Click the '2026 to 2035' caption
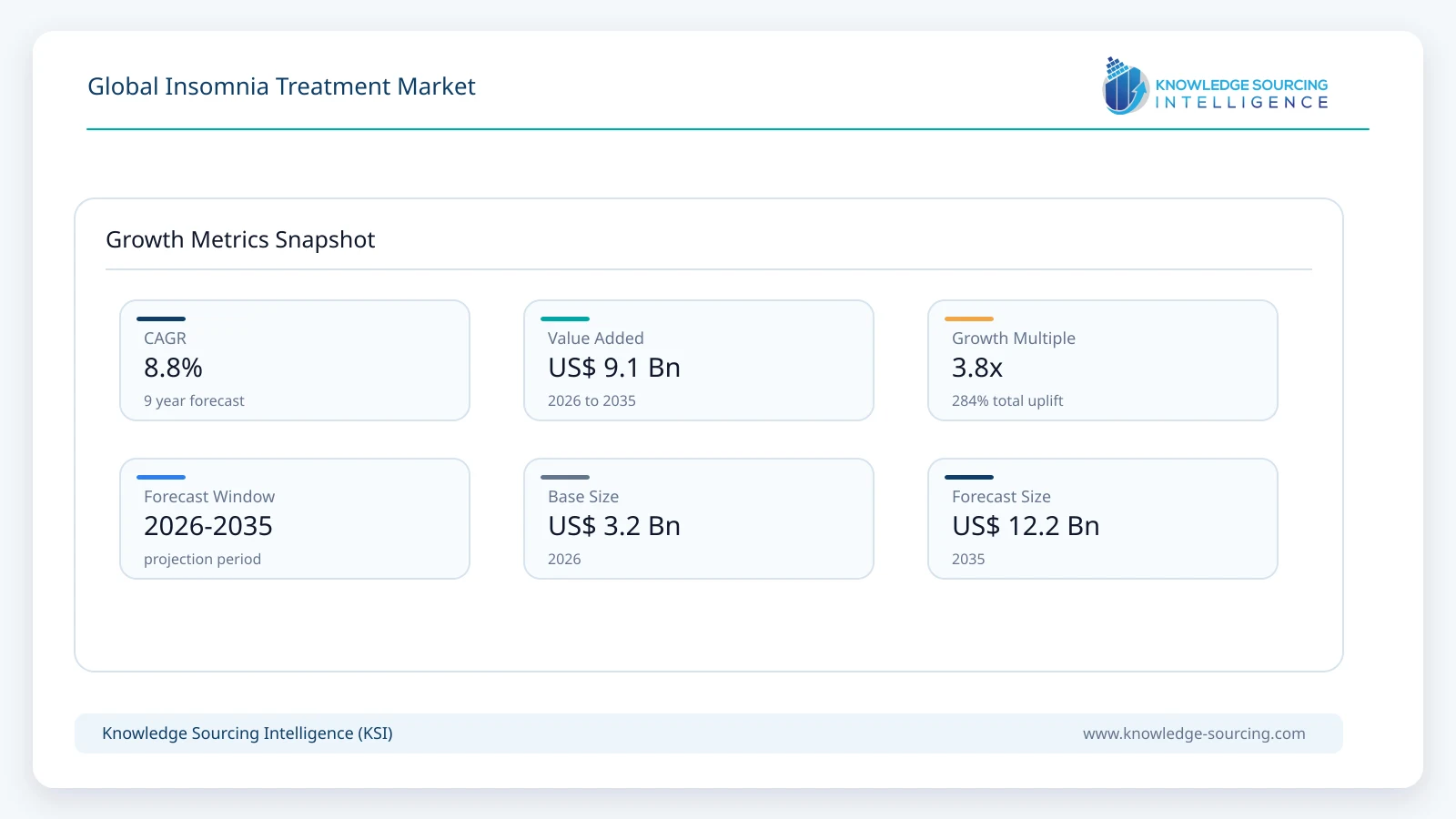This screenshot has width=1456, height=819. click(x=591, y=400)
